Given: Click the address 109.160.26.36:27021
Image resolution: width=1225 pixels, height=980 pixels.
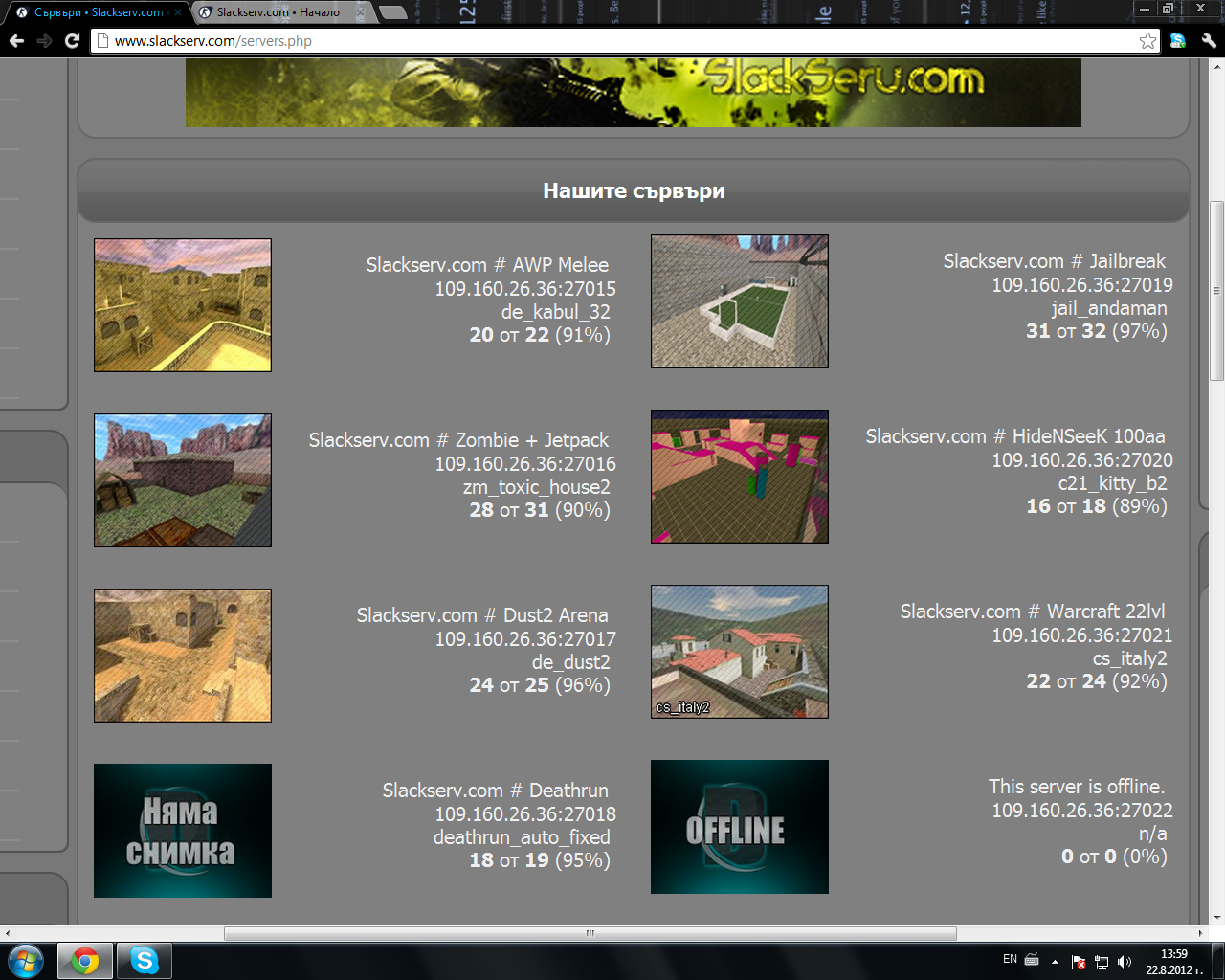Looking at the screenshot, I should pos(1082,635).
